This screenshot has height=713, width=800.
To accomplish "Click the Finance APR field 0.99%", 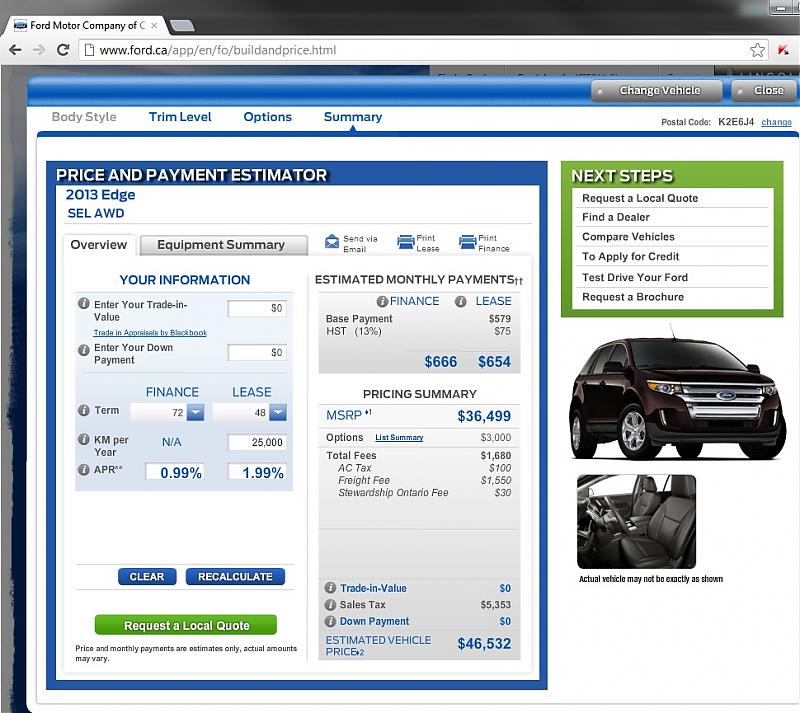I will [174, 472].
